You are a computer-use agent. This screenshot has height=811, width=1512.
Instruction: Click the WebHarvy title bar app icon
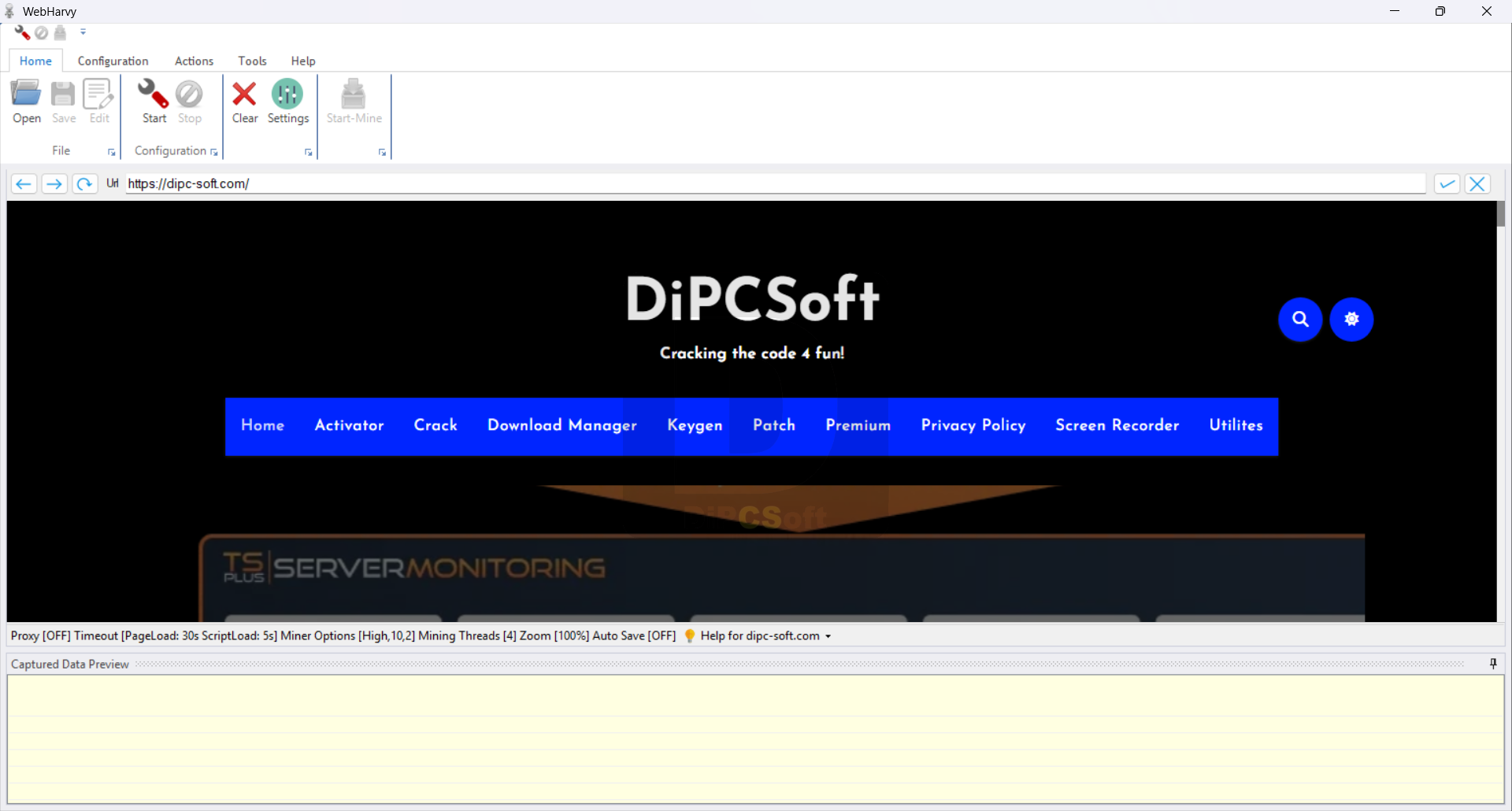(x=9, y=11)
